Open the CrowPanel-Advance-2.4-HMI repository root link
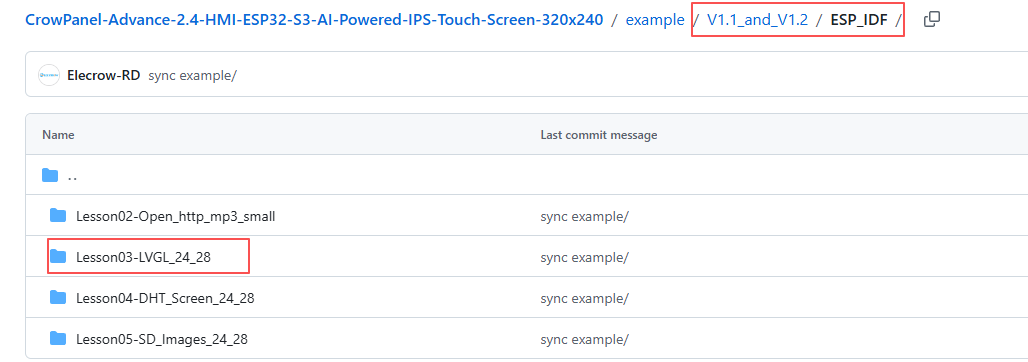This screenshot has height=362, width=1028. (314, 20)
